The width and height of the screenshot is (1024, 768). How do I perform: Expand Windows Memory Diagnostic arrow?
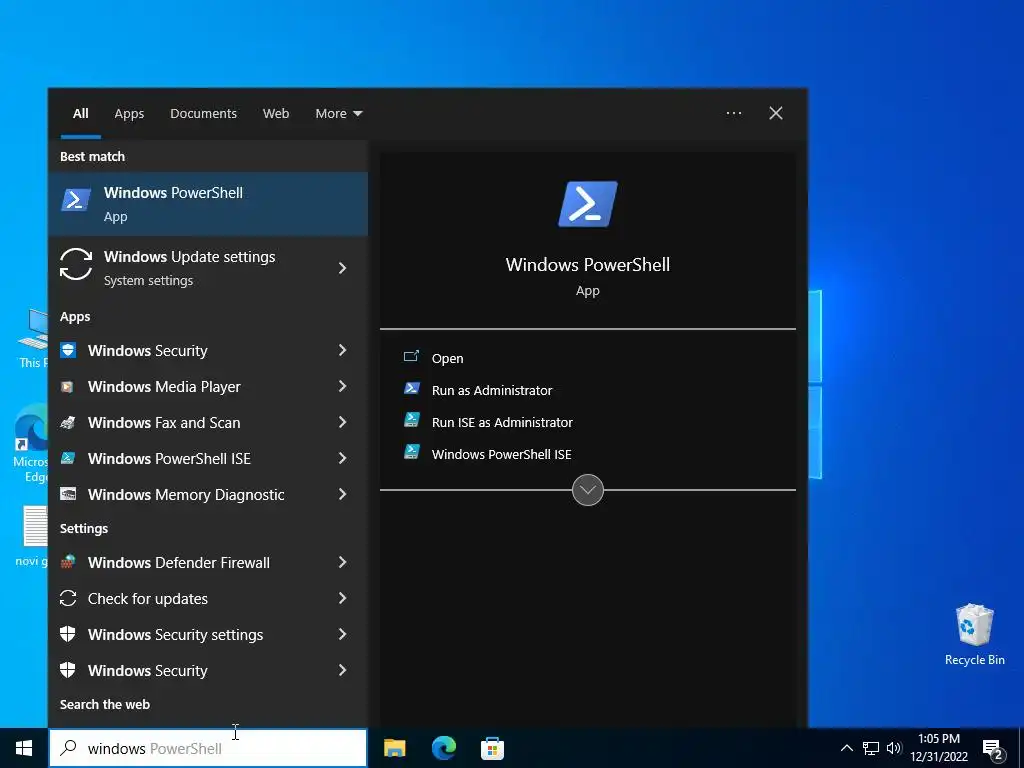pyautogui.click(x=342, y=494)
